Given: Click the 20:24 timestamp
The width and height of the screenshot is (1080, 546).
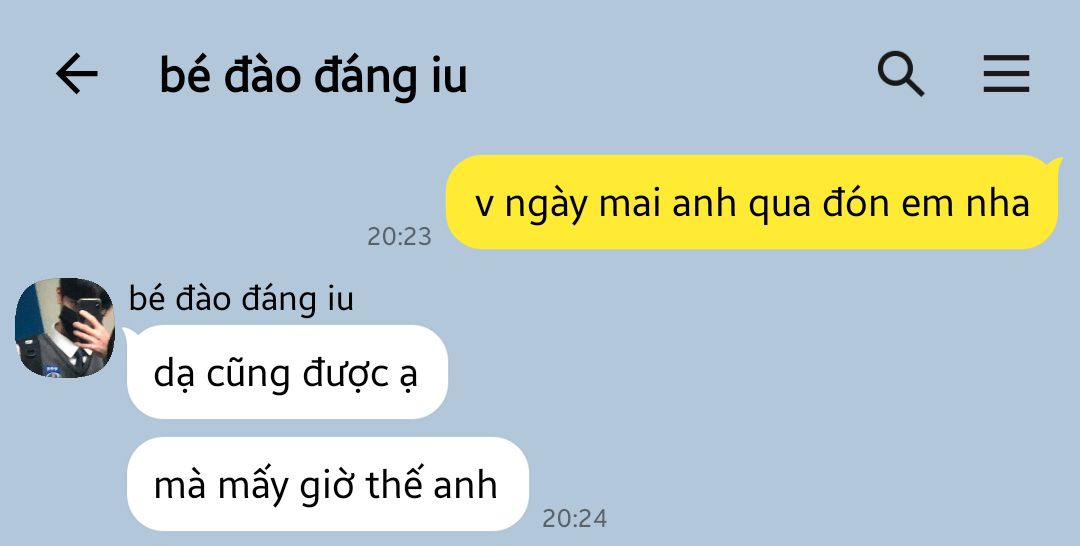Looking at the screenshot, I should pyautogui.click(x=574, y=518).
